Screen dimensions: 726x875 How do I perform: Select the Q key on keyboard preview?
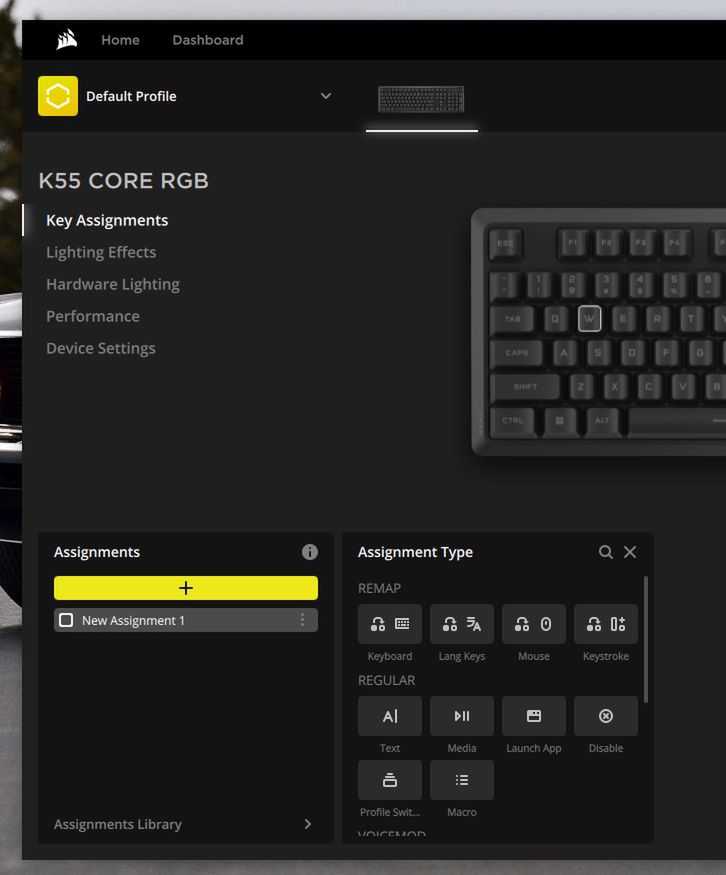pos(555,319)
